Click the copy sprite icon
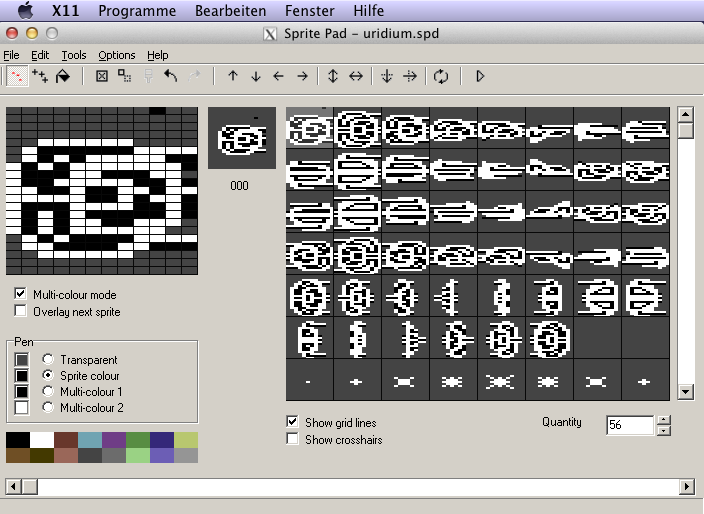Image resolution: width=704 pixels, height=514 pixels. pyautogui.click(x=124, y=76)
